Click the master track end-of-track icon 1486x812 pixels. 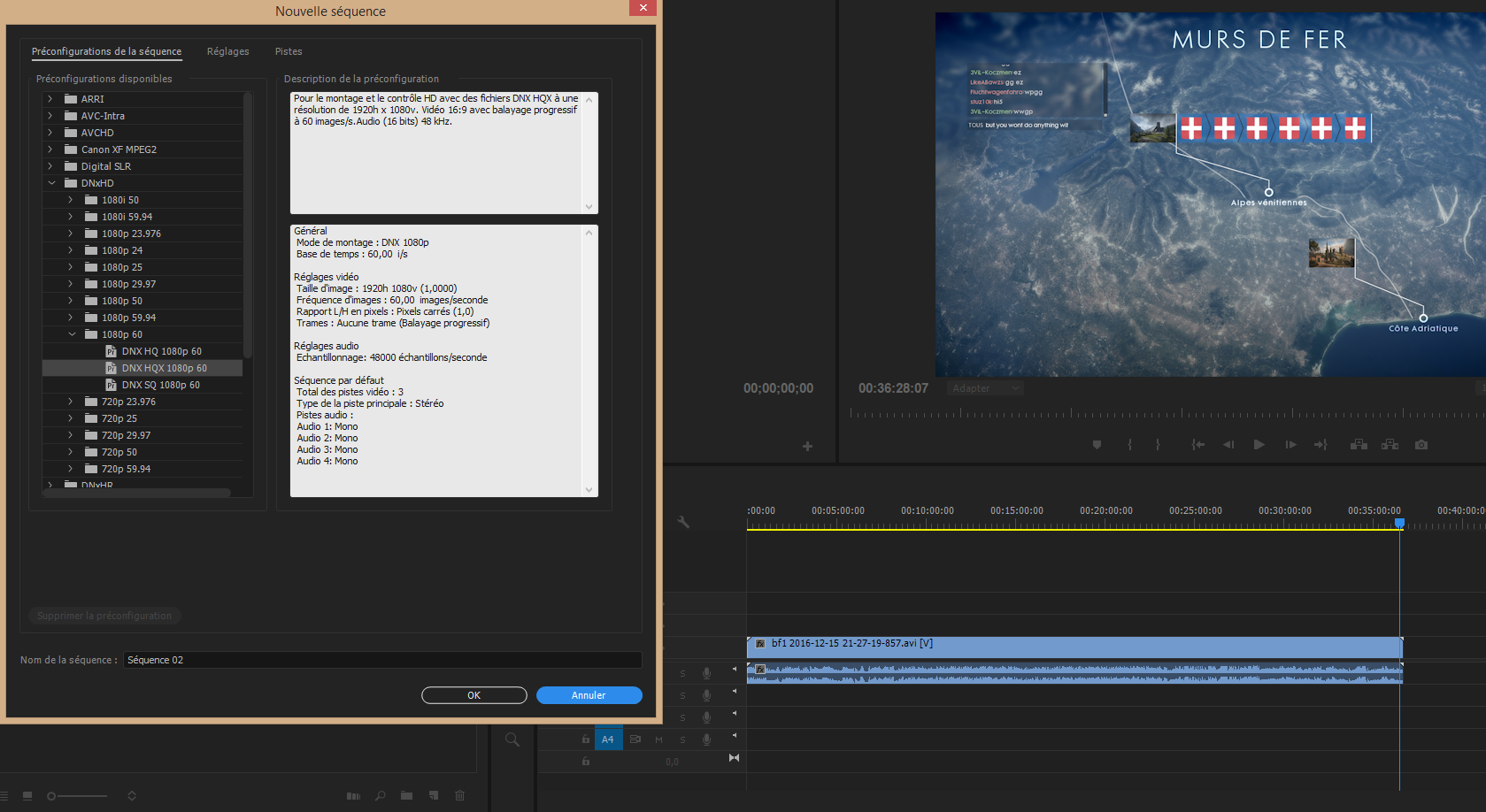click(734, 758)
